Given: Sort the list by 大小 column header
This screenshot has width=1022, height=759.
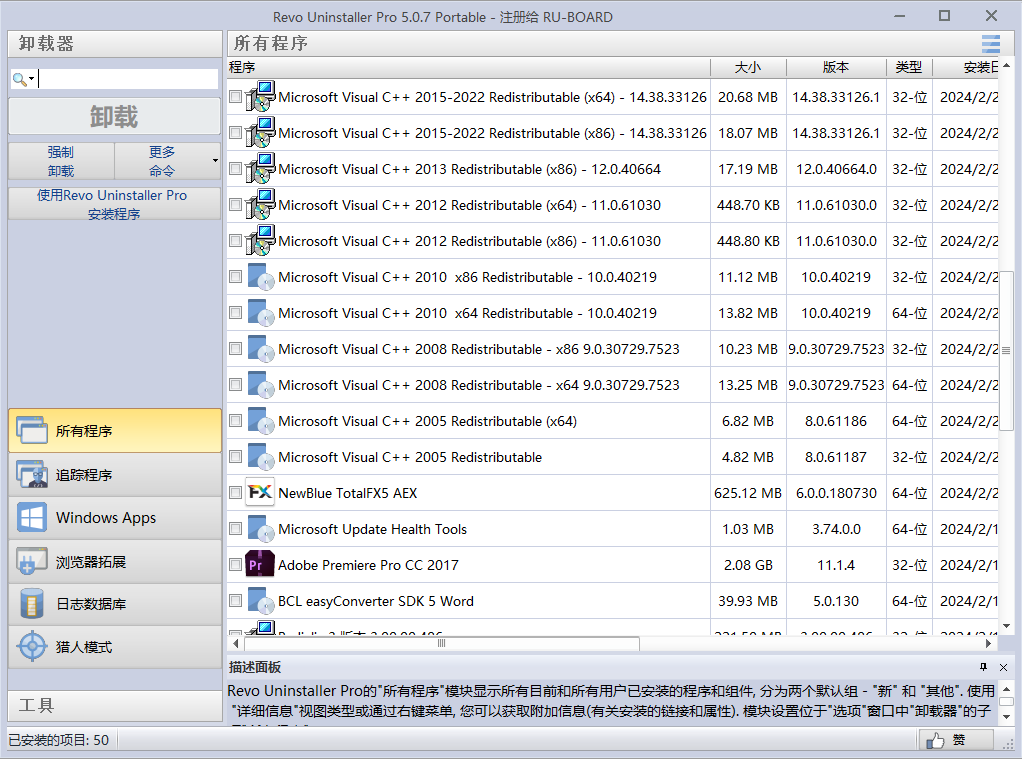Looking at the screenshot, I should click(747, 67).
